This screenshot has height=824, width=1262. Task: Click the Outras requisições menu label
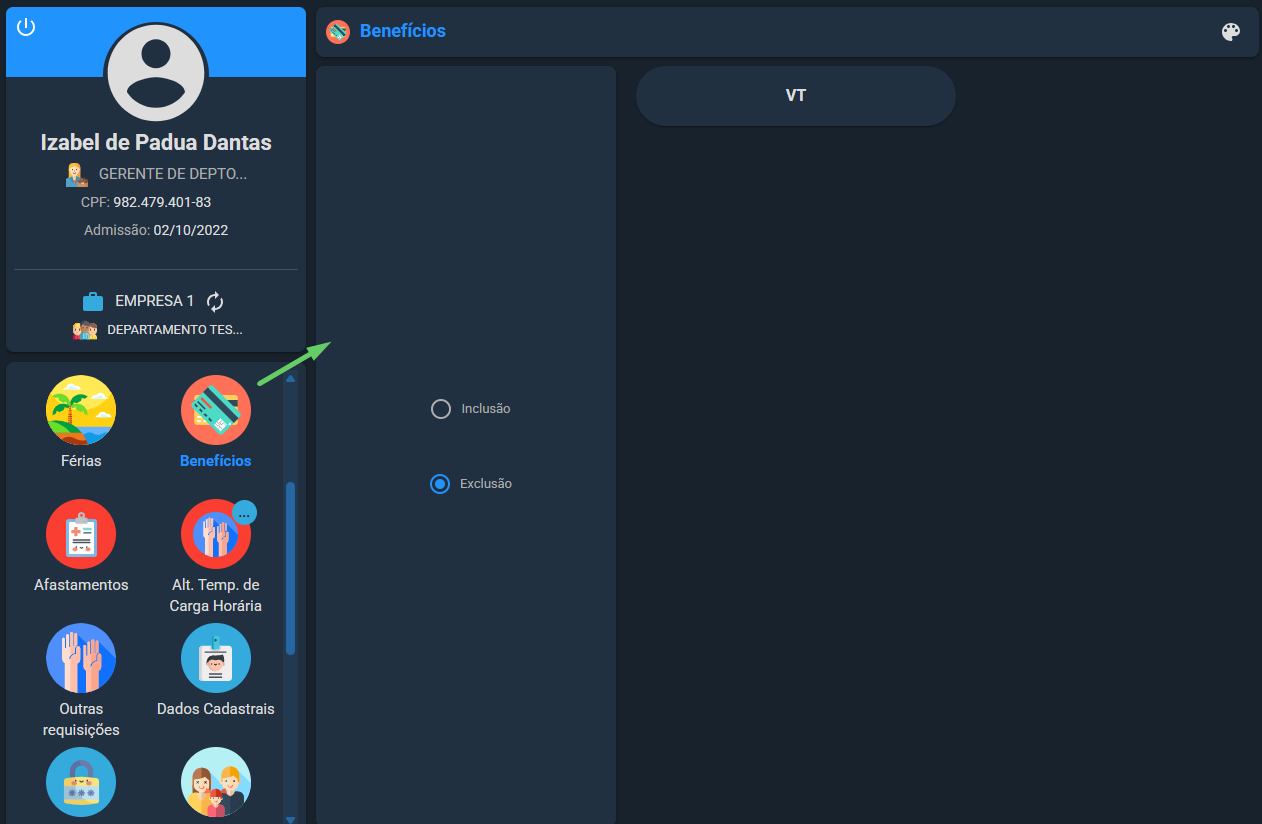[x=81, y=719]
